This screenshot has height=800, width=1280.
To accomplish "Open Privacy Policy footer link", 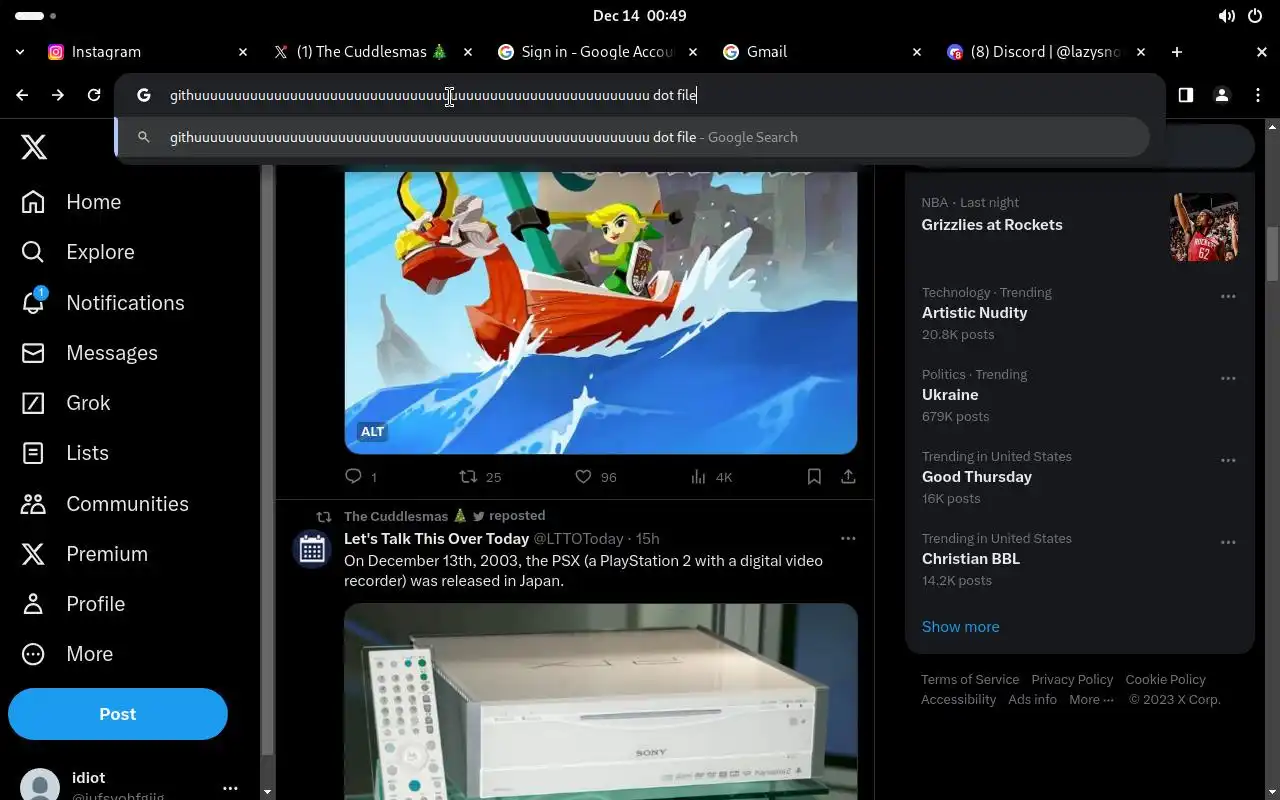I will click(x=1072, y=680).
